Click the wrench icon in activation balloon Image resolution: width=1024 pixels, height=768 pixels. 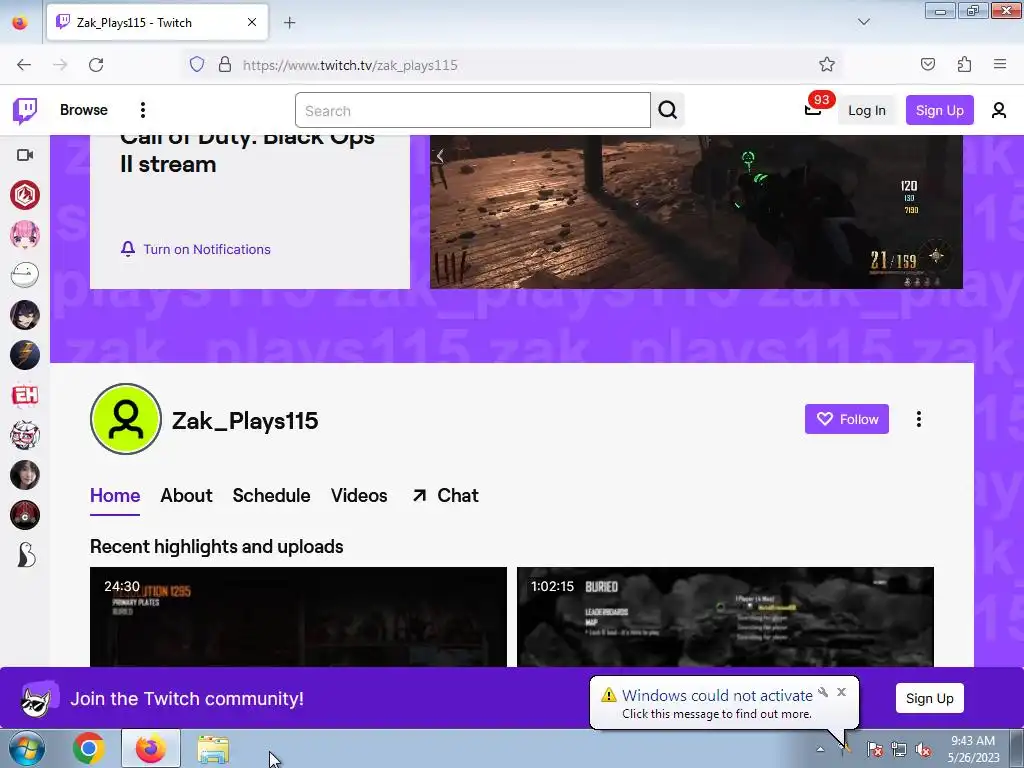(823, 692)
